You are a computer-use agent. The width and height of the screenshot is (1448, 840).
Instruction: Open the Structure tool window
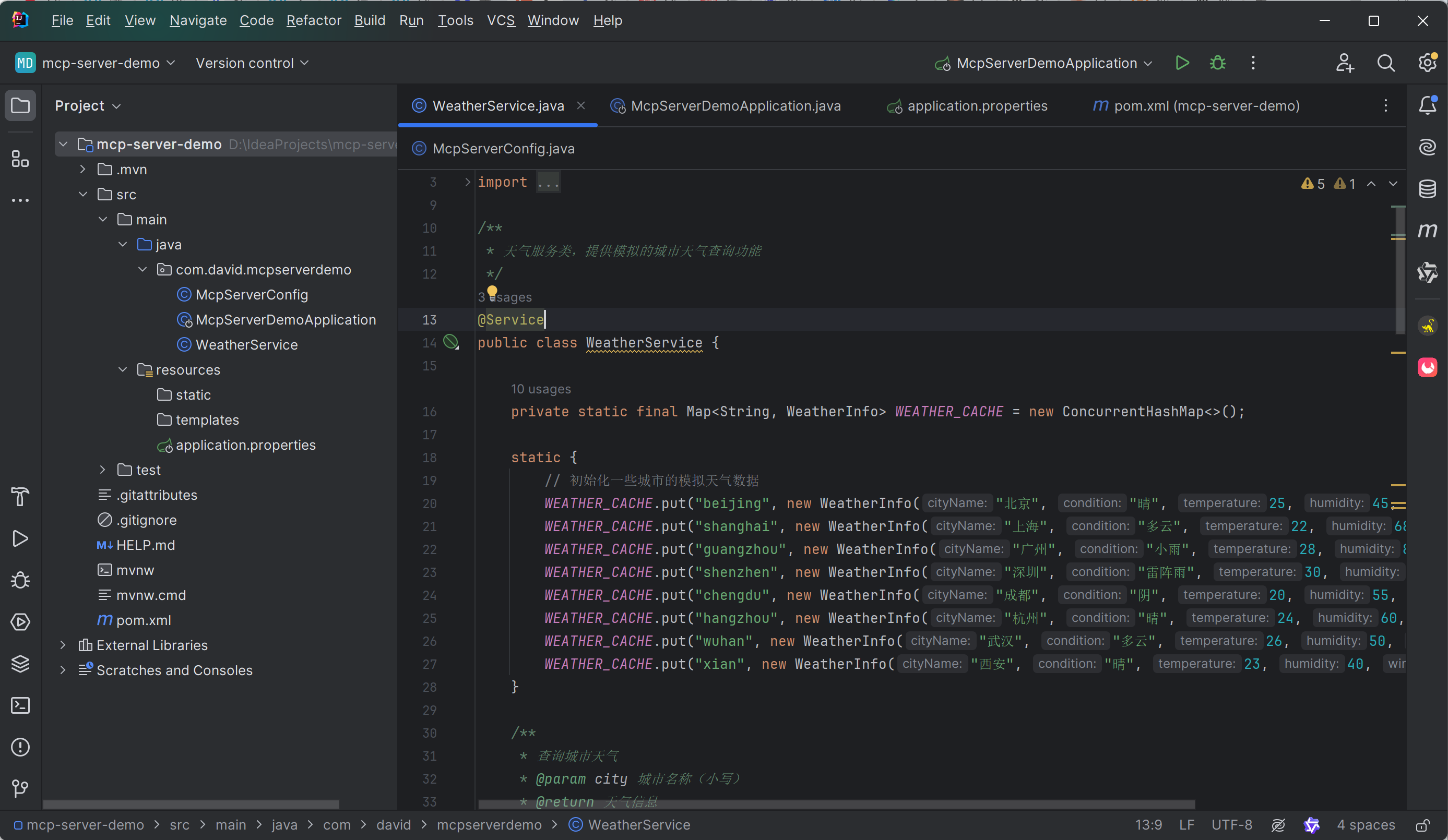[x=21, y=159]
